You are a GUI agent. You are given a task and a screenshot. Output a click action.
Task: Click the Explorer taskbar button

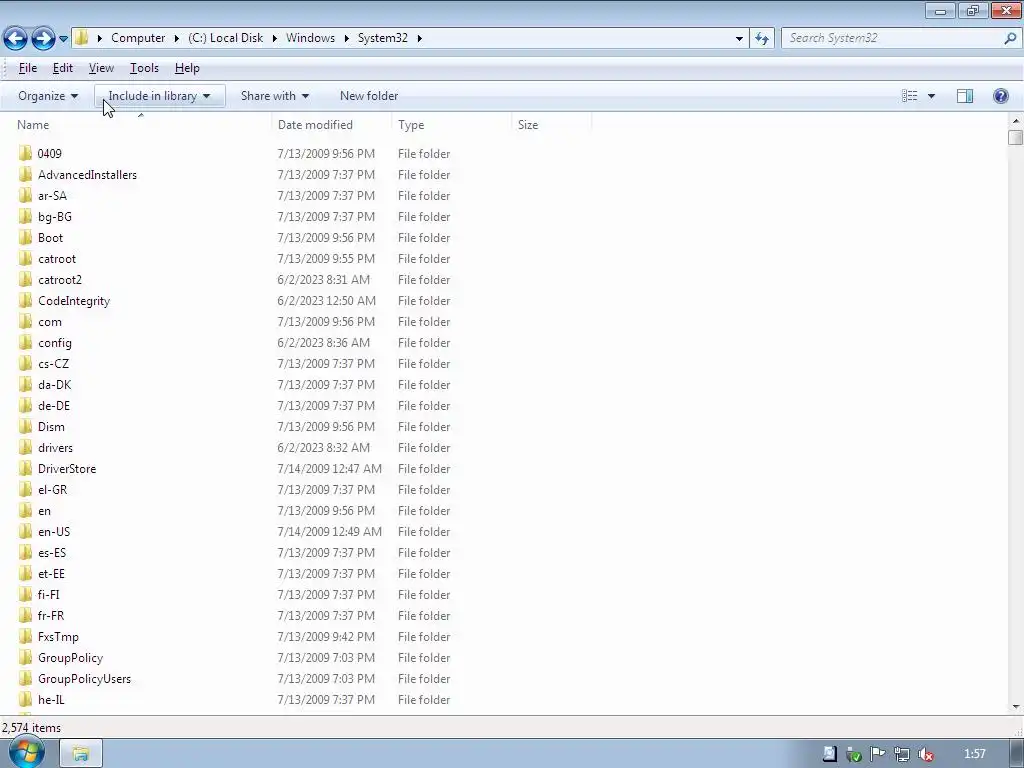(x=81, y=754)
